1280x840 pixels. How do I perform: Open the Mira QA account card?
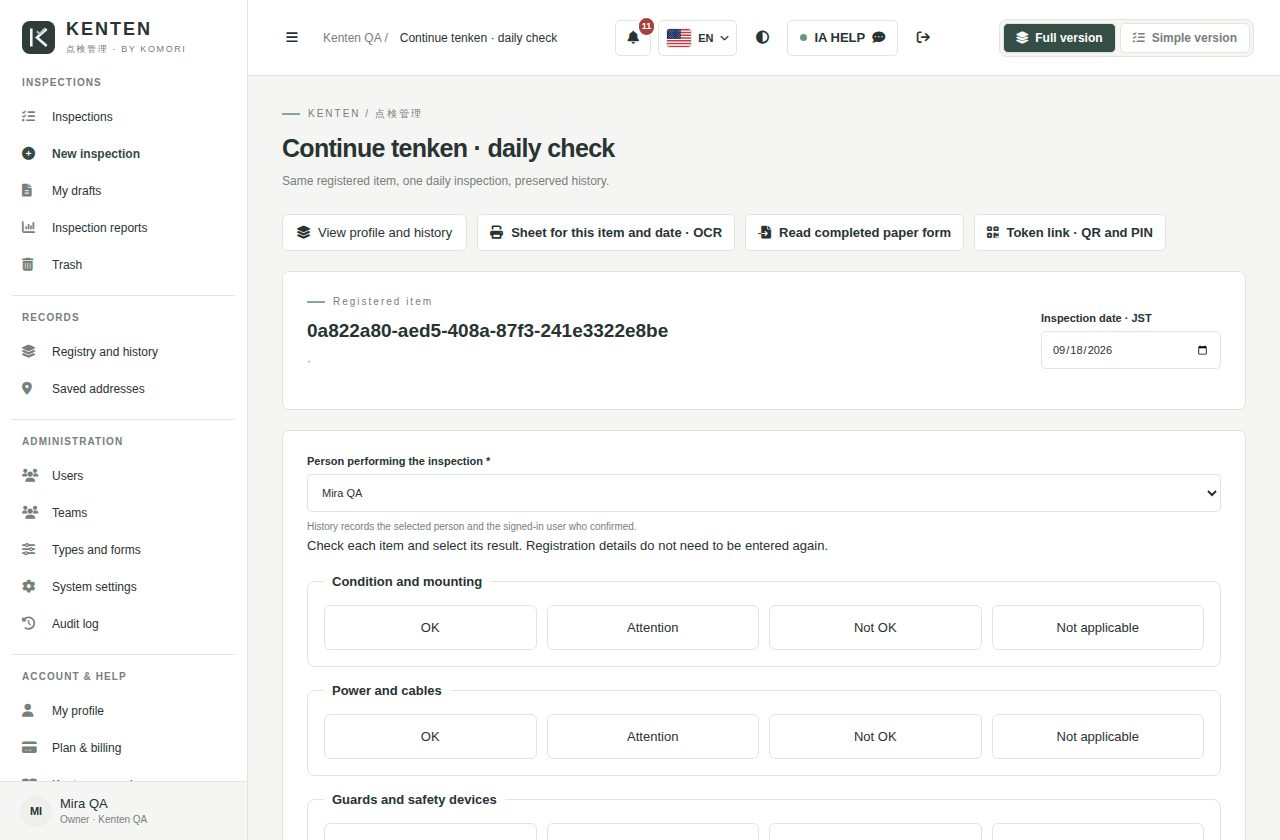click(124, 811)
